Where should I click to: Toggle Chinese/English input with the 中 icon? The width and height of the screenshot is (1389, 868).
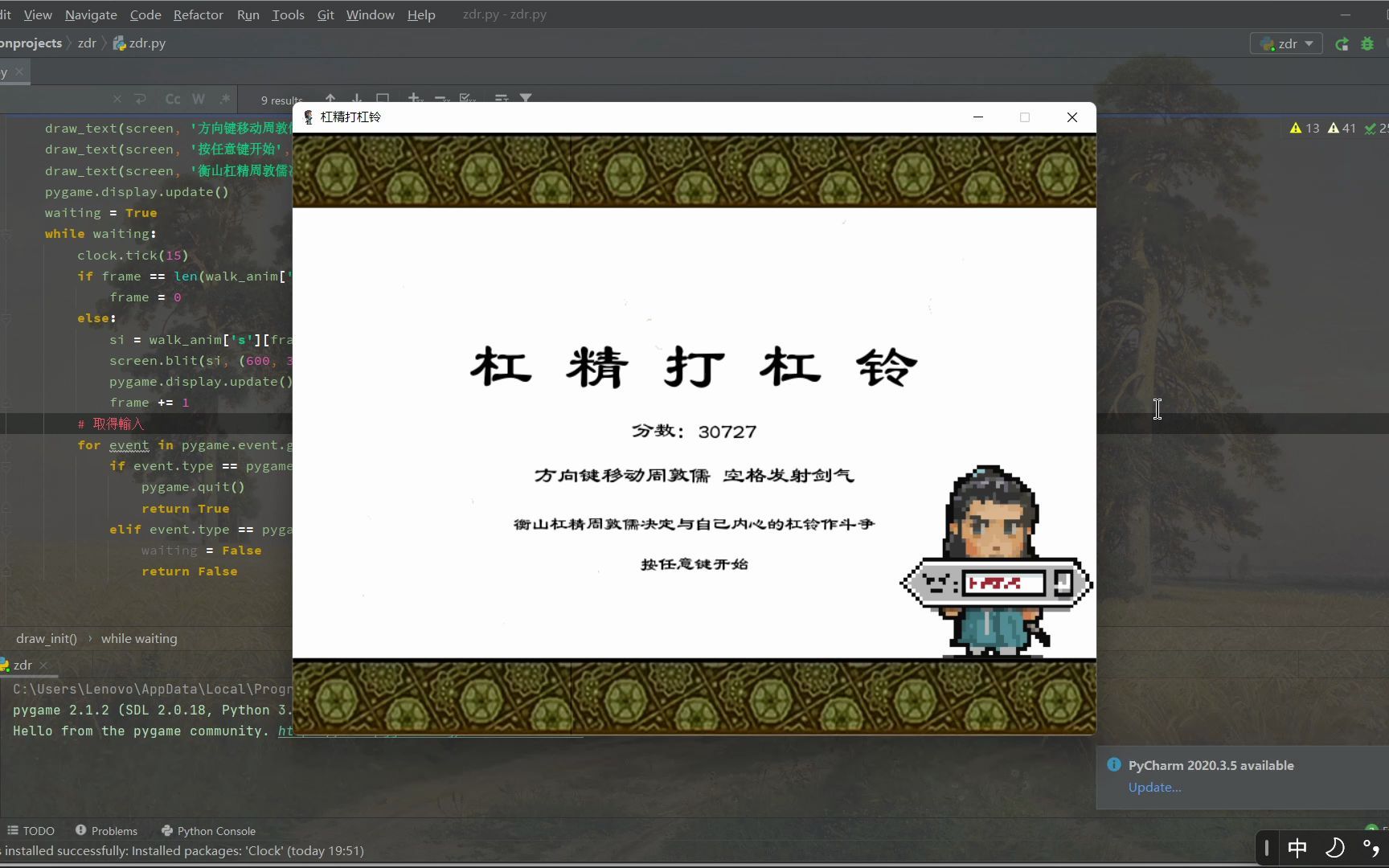pyautogui.click(x=1297, y=849)
